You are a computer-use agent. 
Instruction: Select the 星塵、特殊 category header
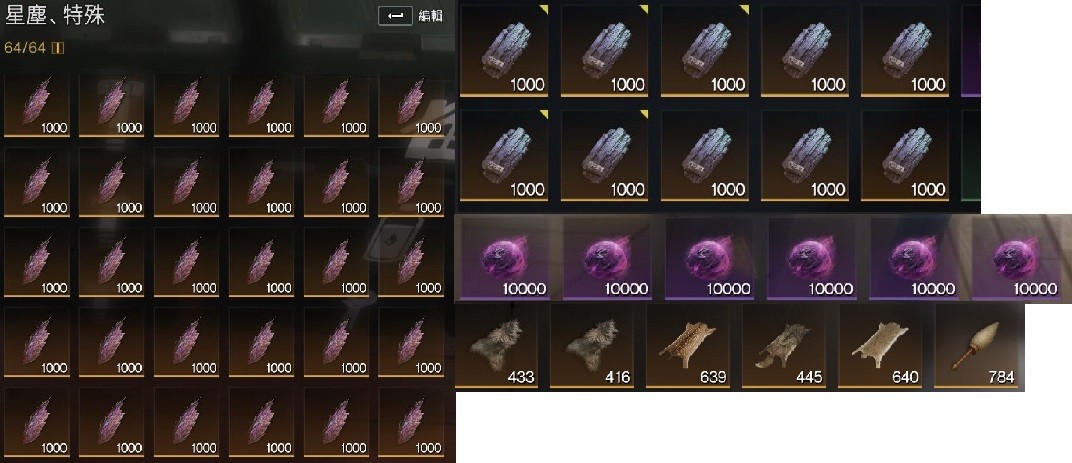(x=55, y=16)
